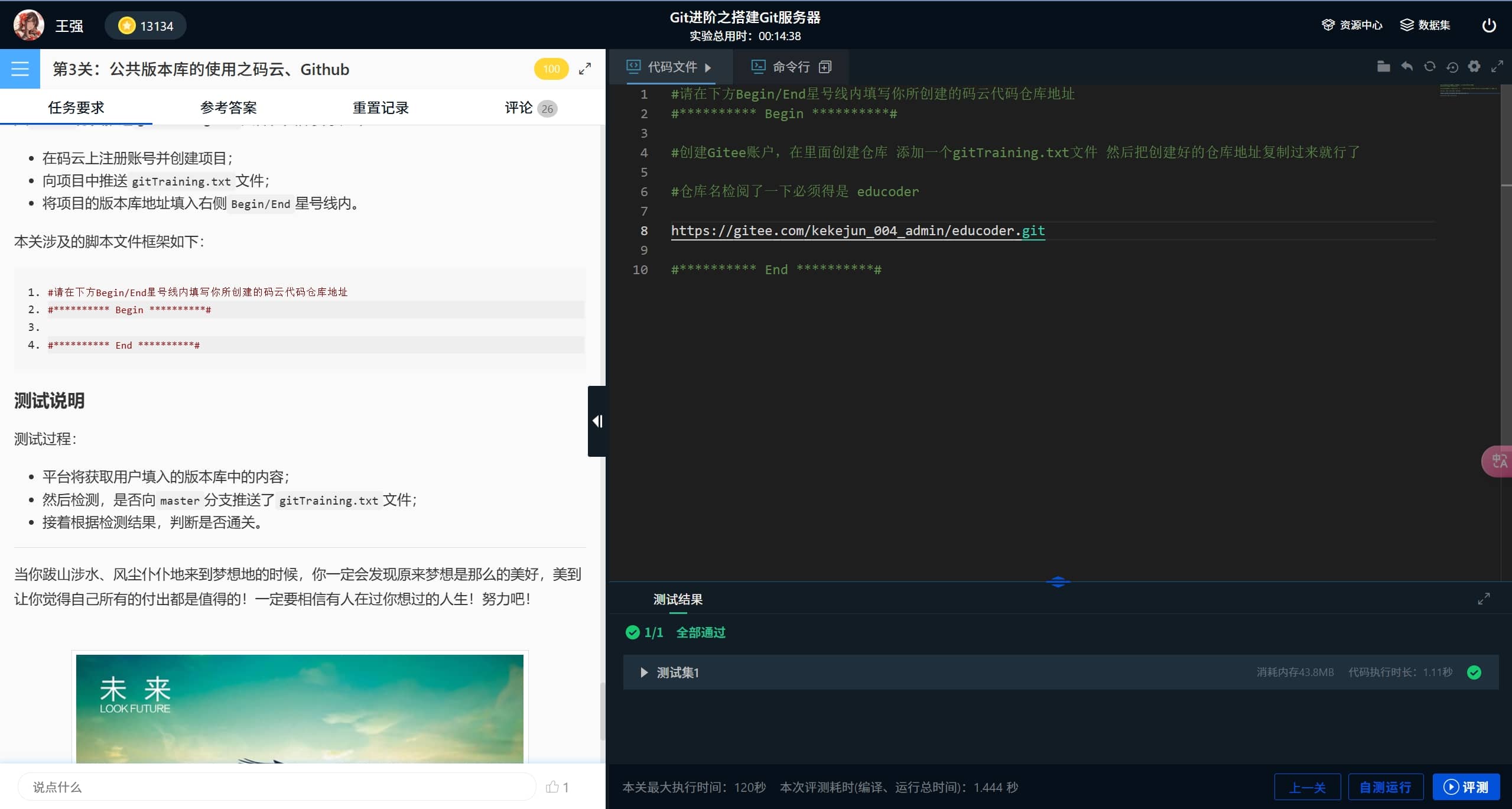The height and width of the screenshot is (809, 1512).
Task: Click the history restore icon in editor toolbar
Action: click(x=1452, y=67)
